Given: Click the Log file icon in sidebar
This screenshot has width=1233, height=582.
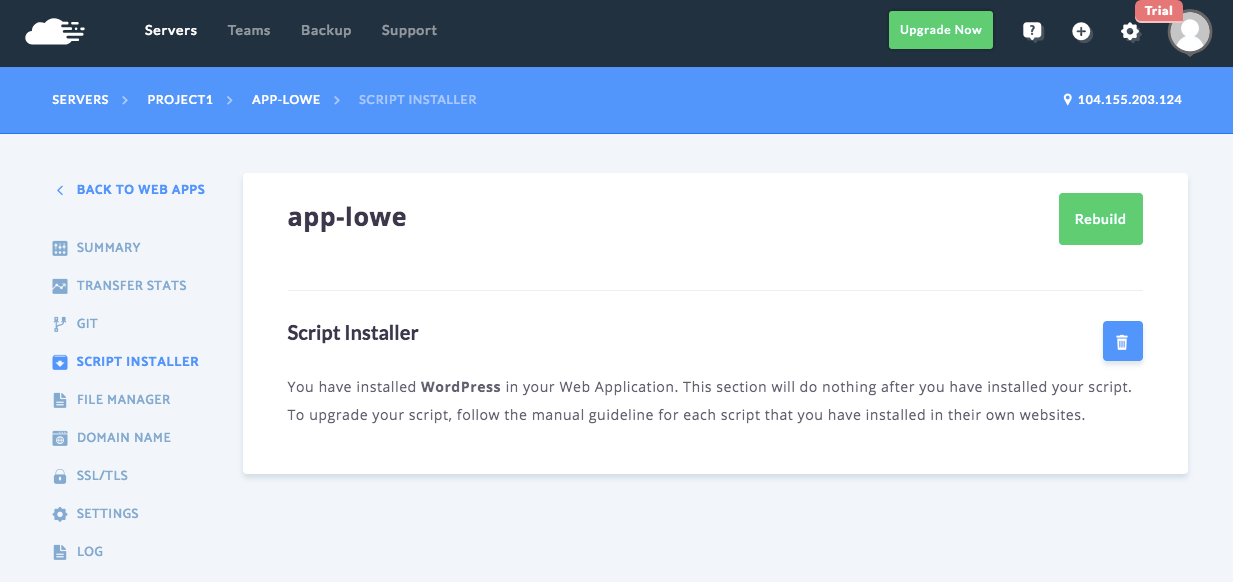Looking at the screenshot, I should click(x=60, y=552).
